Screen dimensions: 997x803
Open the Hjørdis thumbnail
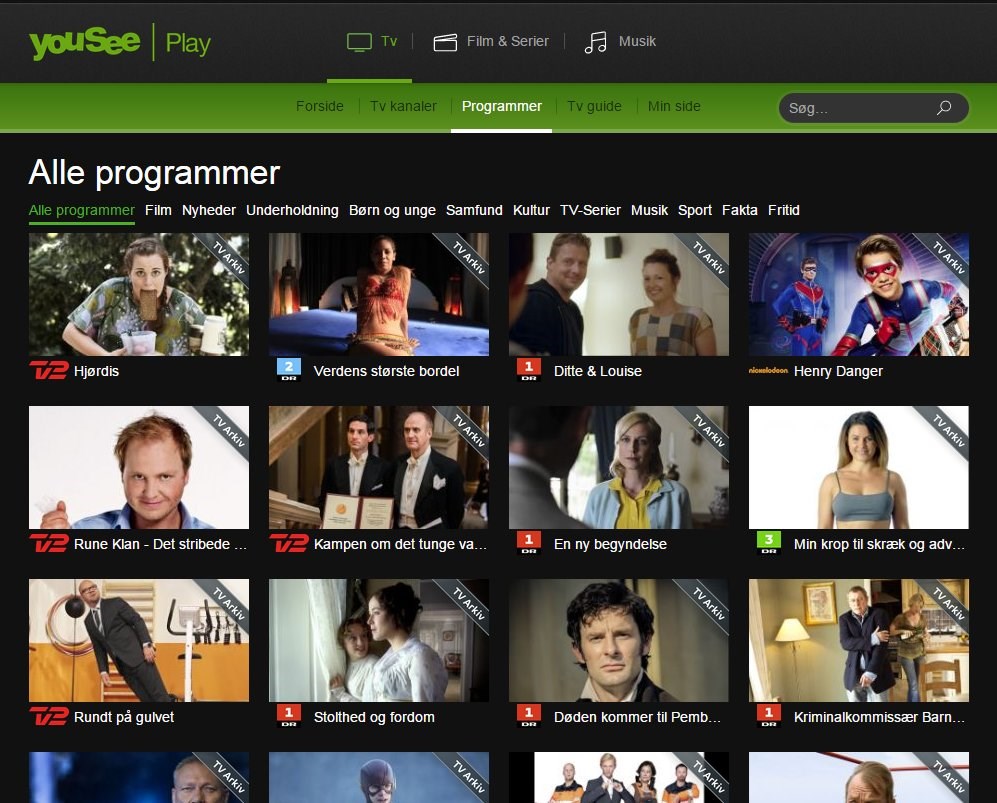139,294
